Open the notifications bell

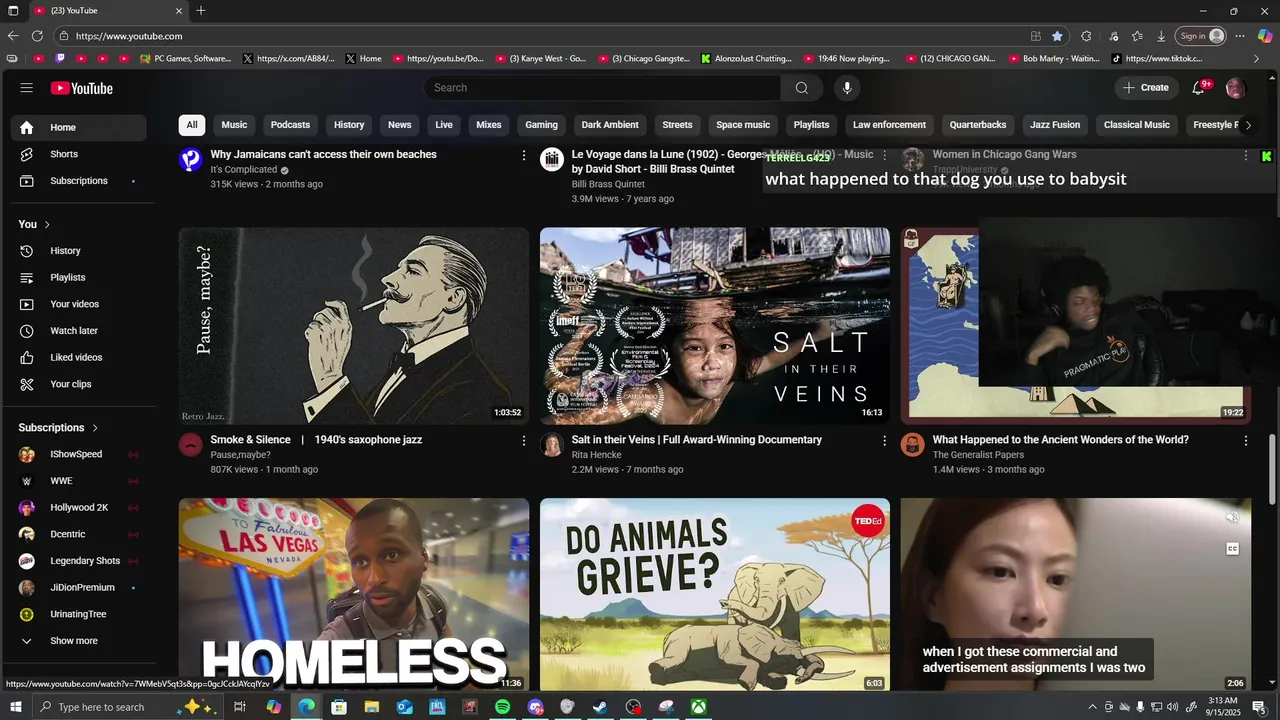click(1198, 88)
